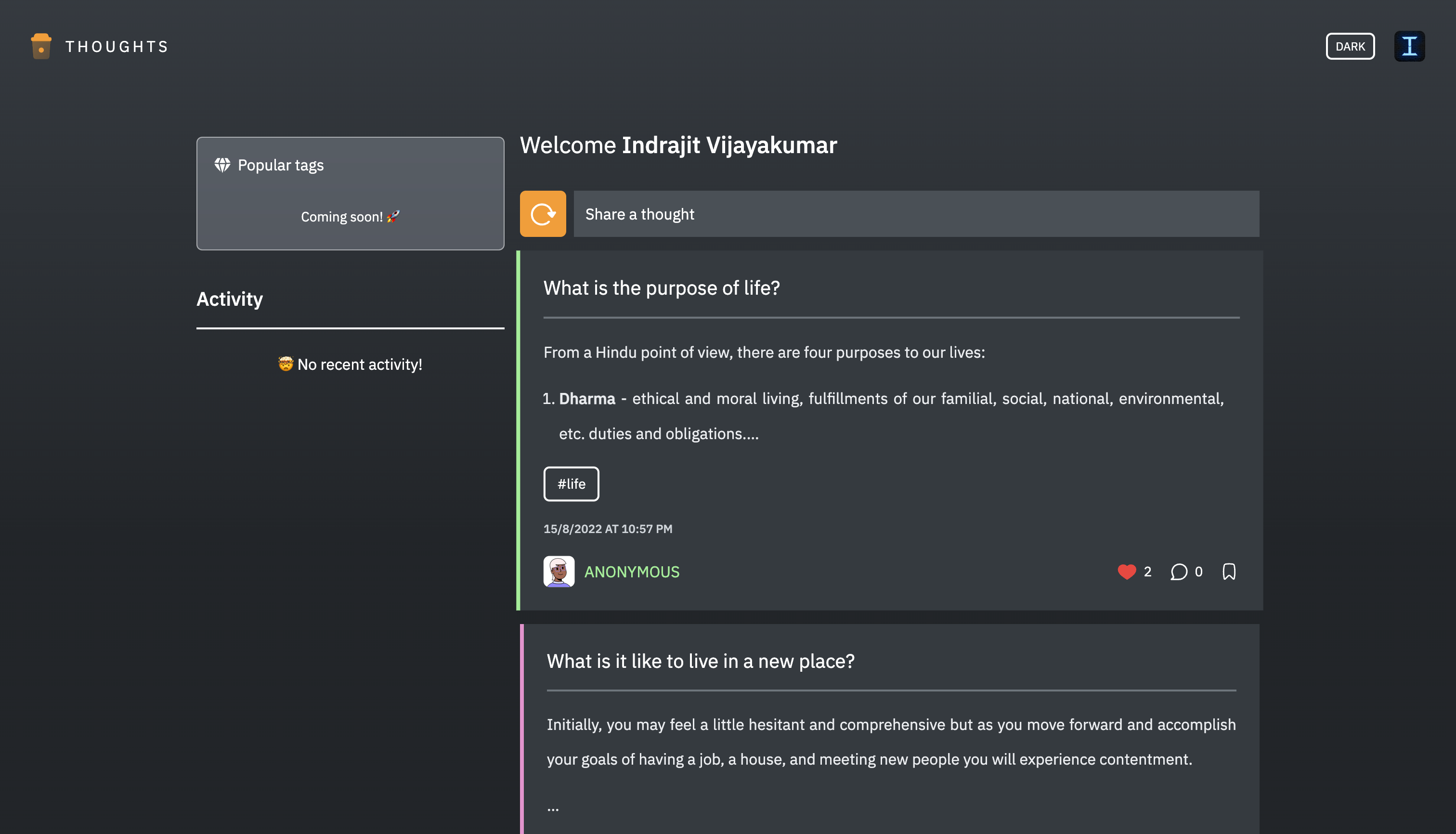Toggle the DARK theme switch
1456x834 pixels.
pyautogui.click(x=1350, y=46)
